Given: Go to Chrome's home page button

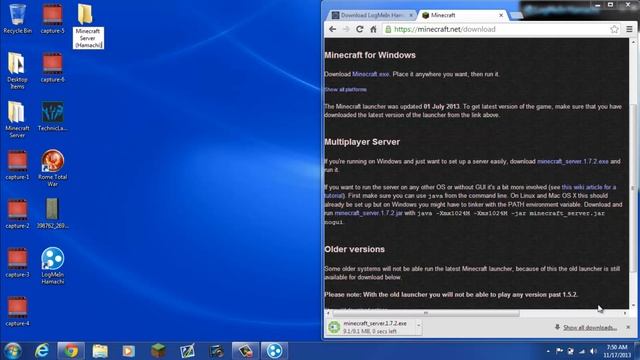Looking at the screenshot, I should coord(373,29).
